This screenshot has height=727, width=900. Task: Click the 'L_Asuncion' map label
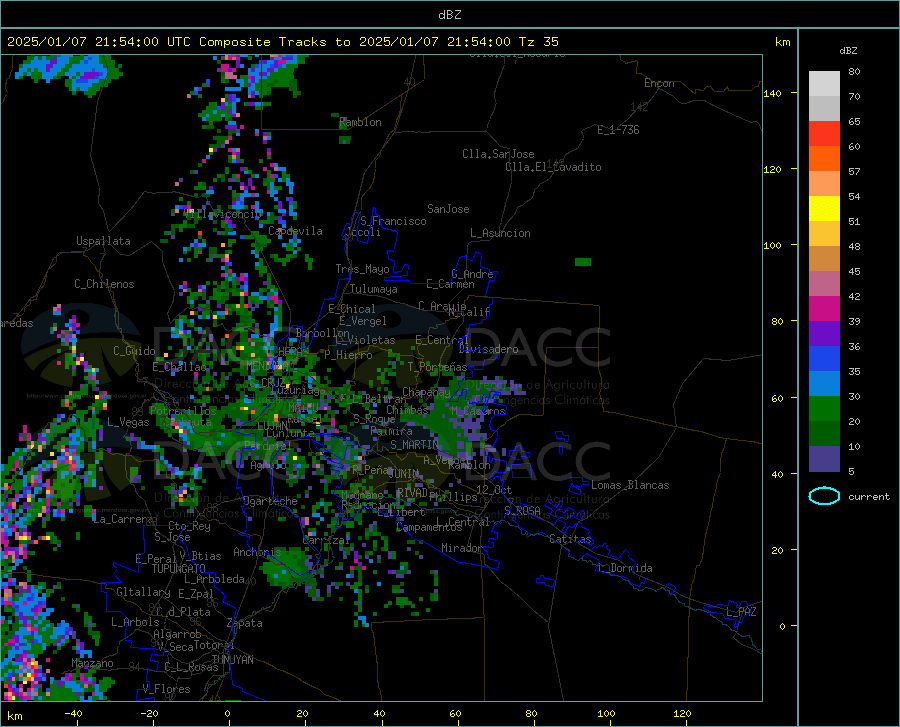point(501,233)
